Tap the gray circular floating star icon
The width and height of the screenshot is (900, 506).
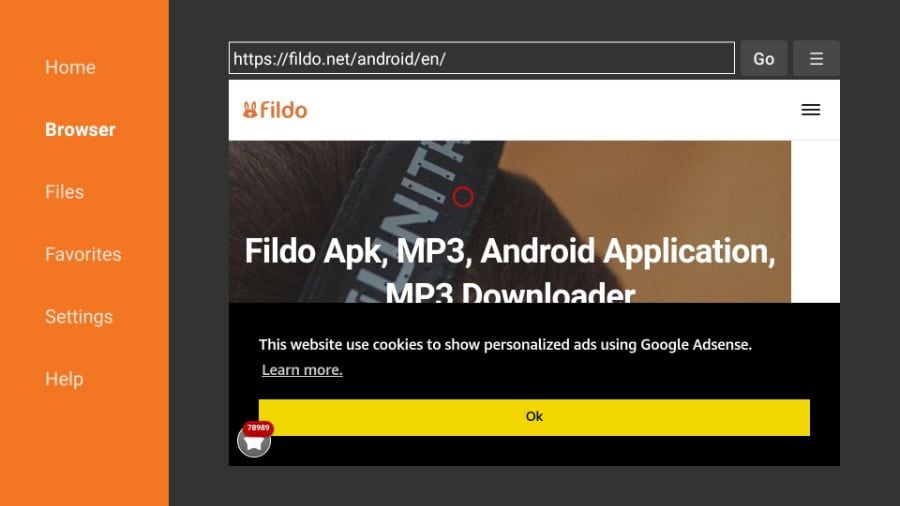pyautogui.click(x=254, y=442)
